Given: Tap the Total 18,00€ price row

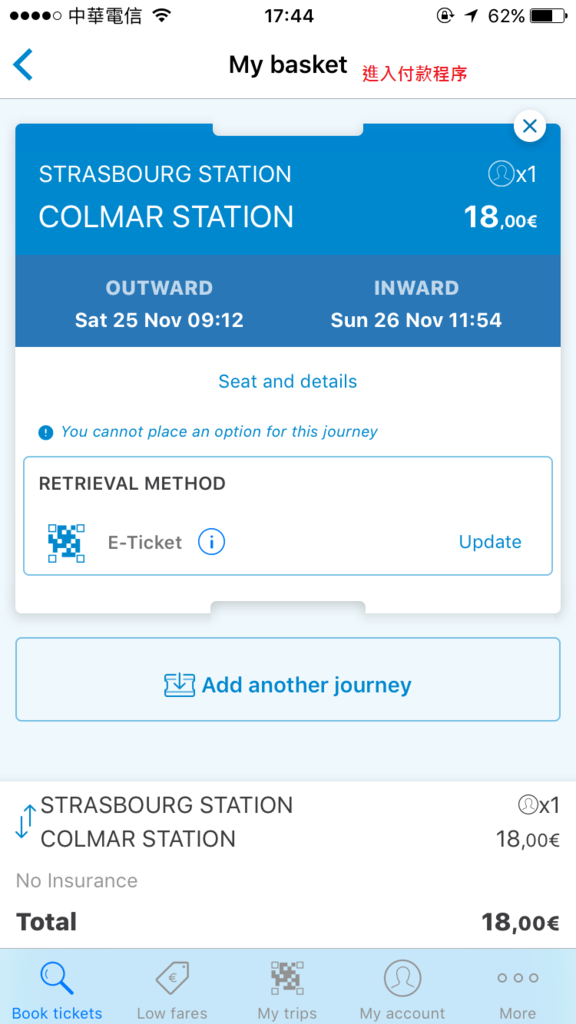Looking at the screenshot, I should (x=287, y=922).
